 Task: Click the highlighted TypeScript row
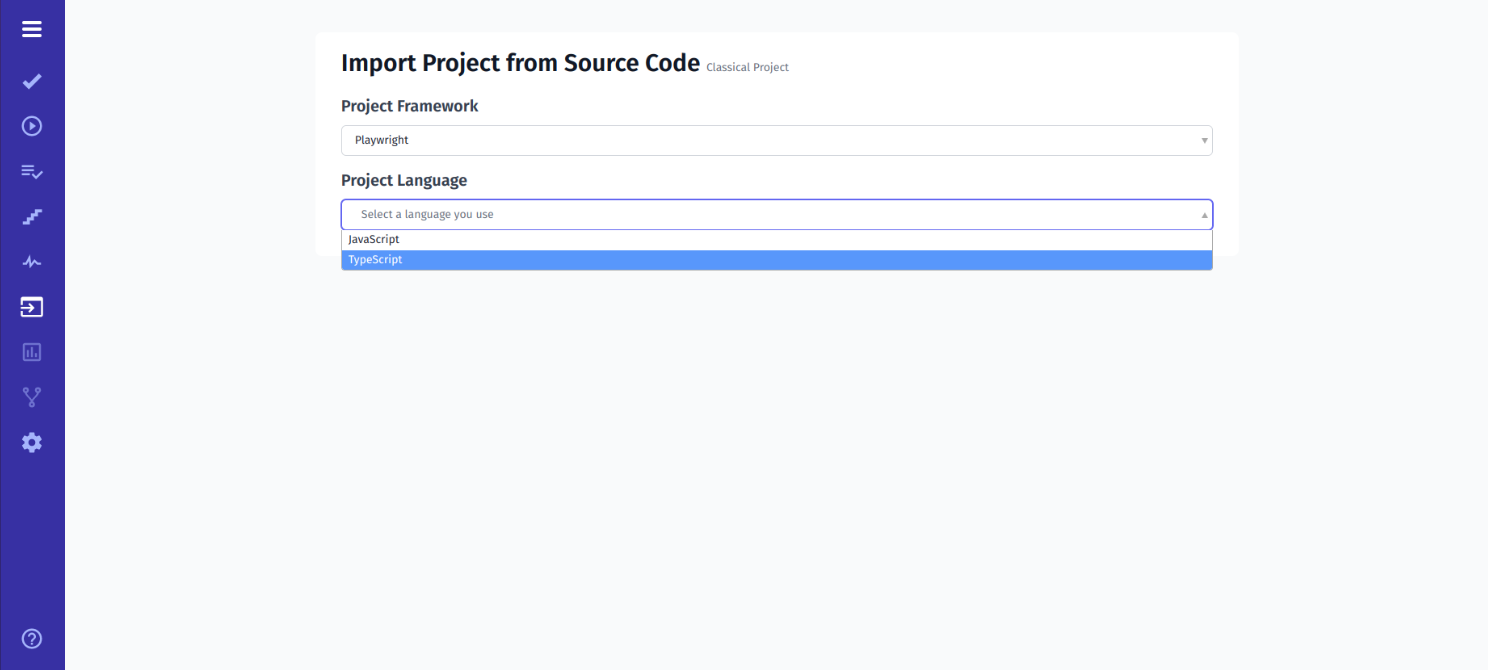777,260
